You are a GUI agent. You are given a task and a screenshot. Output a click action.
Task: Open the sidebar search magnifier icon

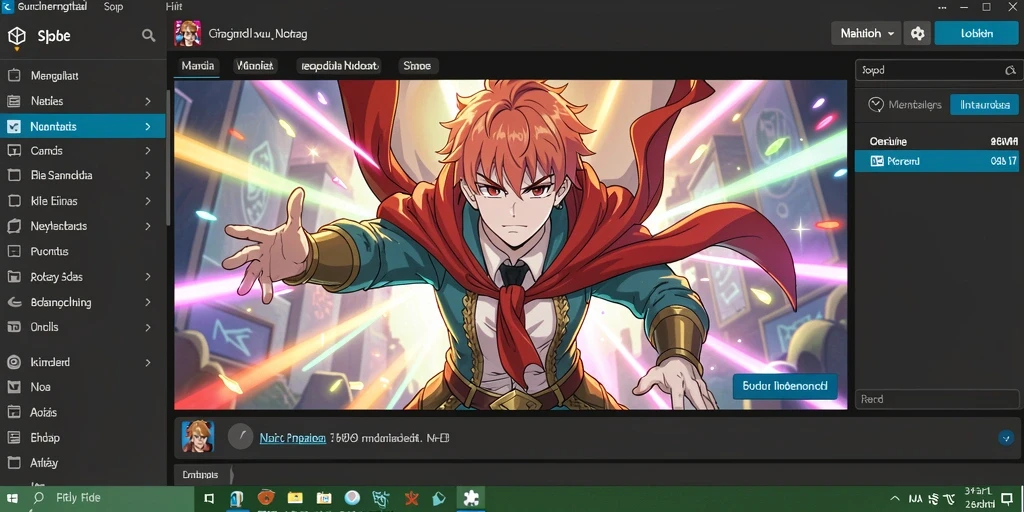point(148,36)
